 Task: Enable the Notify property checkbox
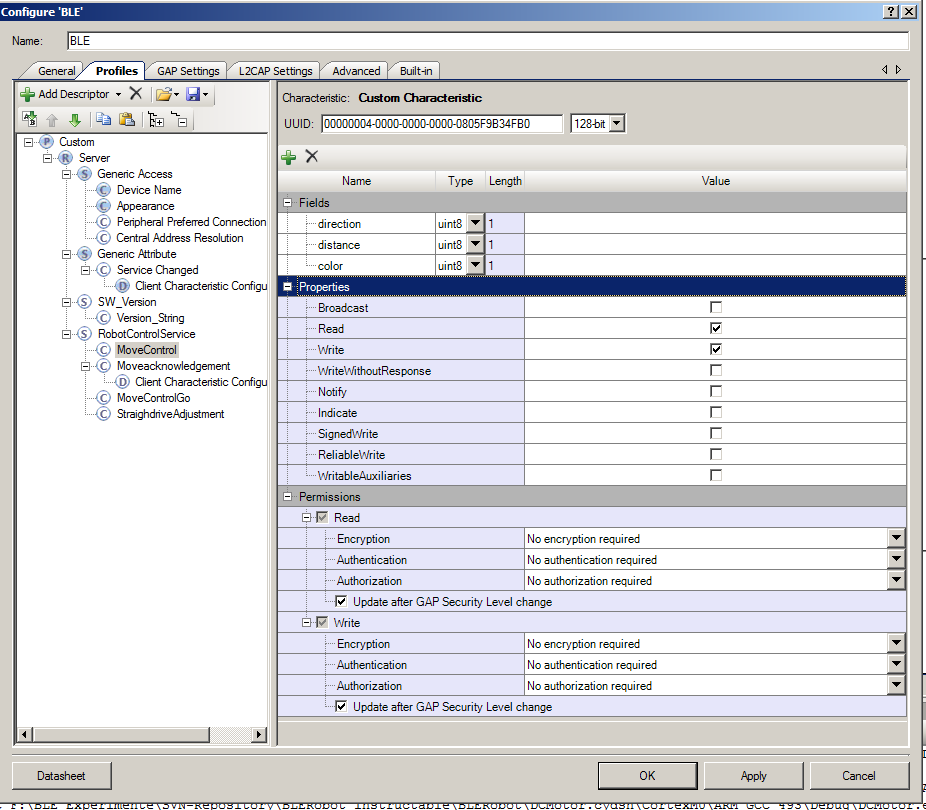716,391
